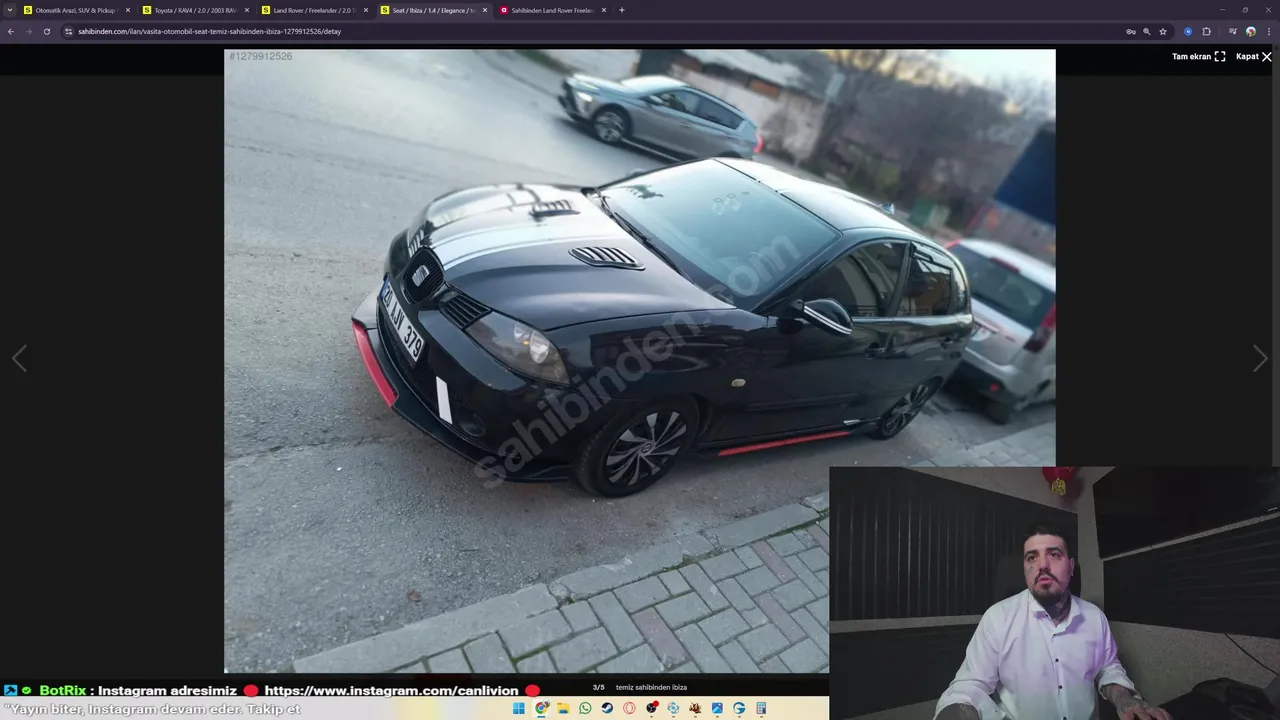The width and height of the screenshot is (1280, 720).
Task: Open the media control icon
Action: coord(1232,31)
